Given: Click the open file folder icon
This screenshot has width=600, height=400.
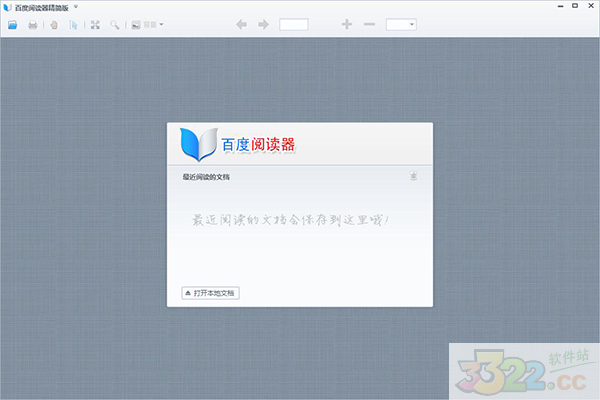Looking at the screenshot, I should pyautogui.click(x=12, y=24).
